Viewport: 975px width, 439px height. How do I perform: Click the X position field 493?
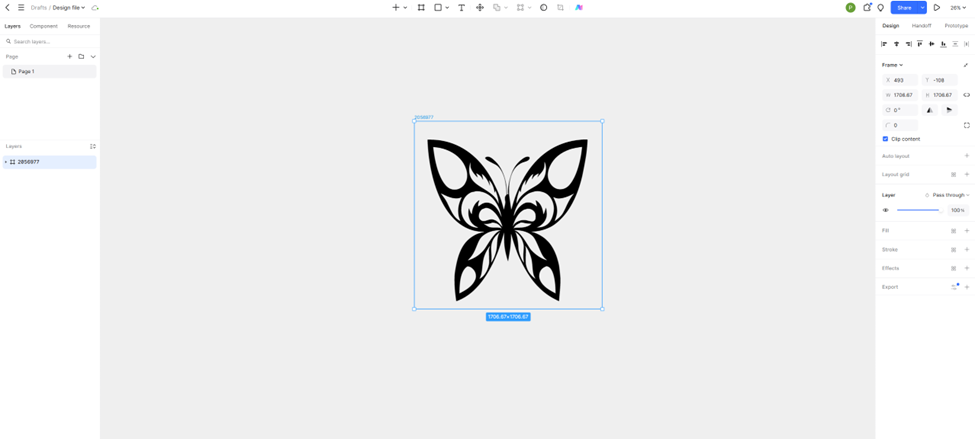900,80
